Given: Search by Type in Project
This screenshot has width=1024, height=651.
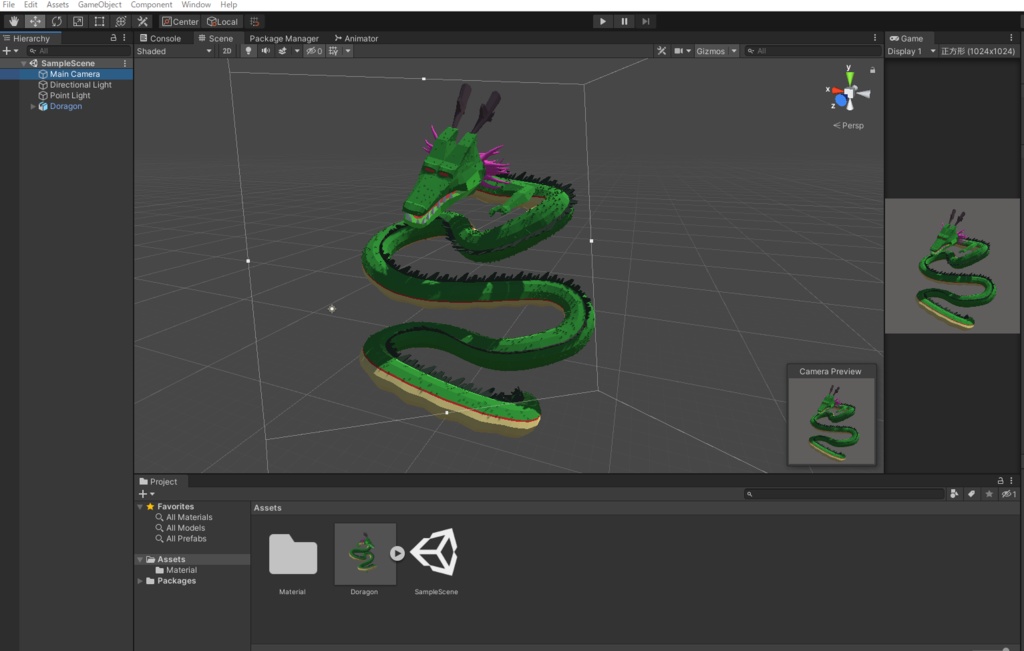Looking at the screenshot, I should coord(954,494).
